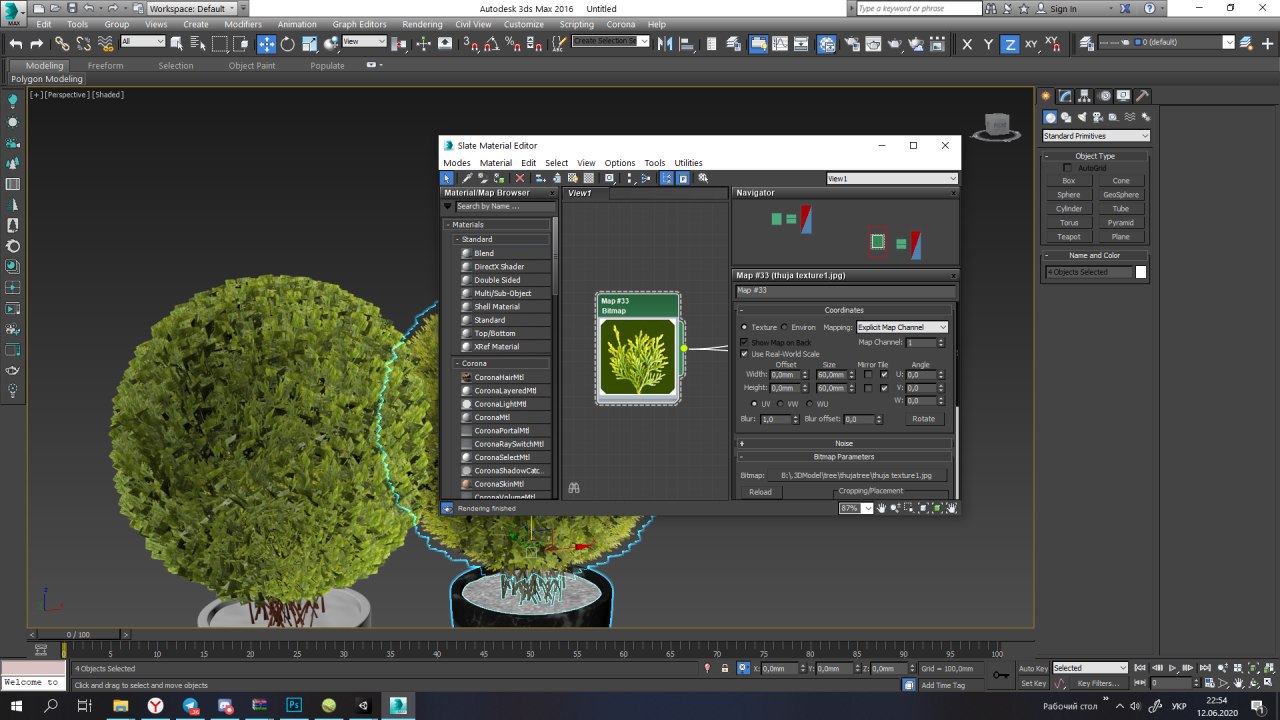Toggle Angle Snap icon

click(x=491, y=44)
